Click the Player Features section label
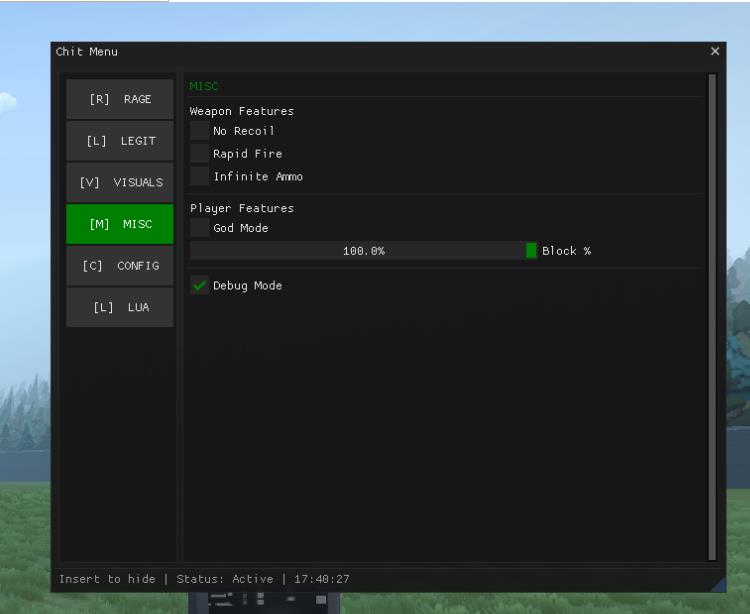 click(x=242, y=208)
